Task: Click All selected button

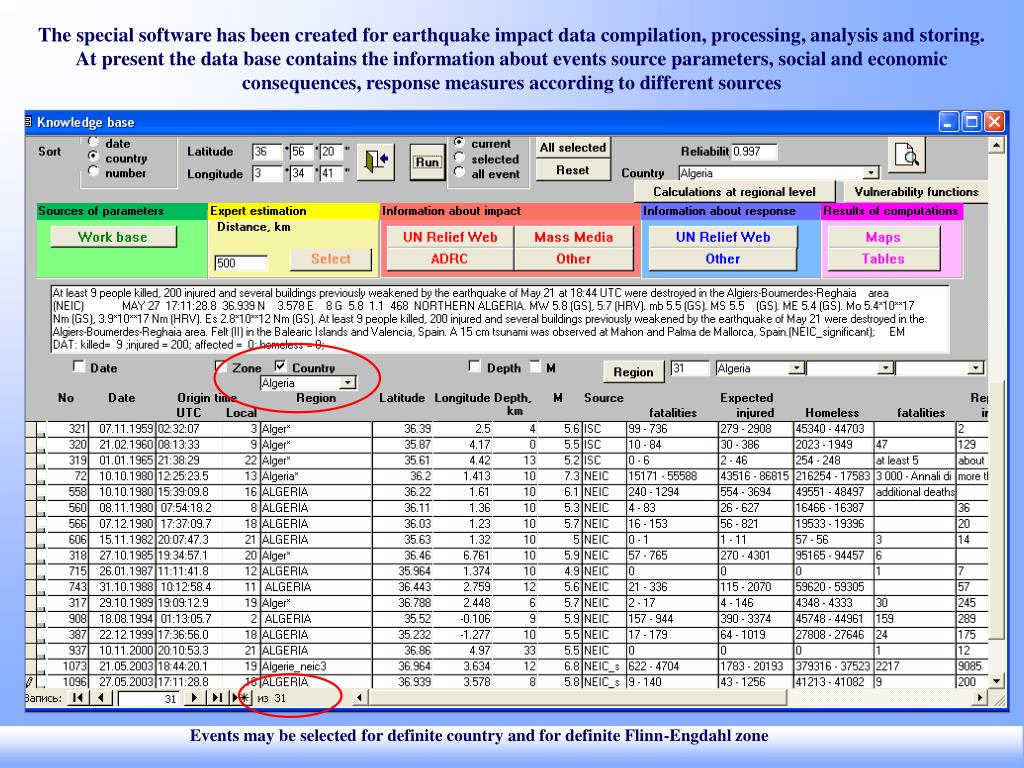Action: 573,148
